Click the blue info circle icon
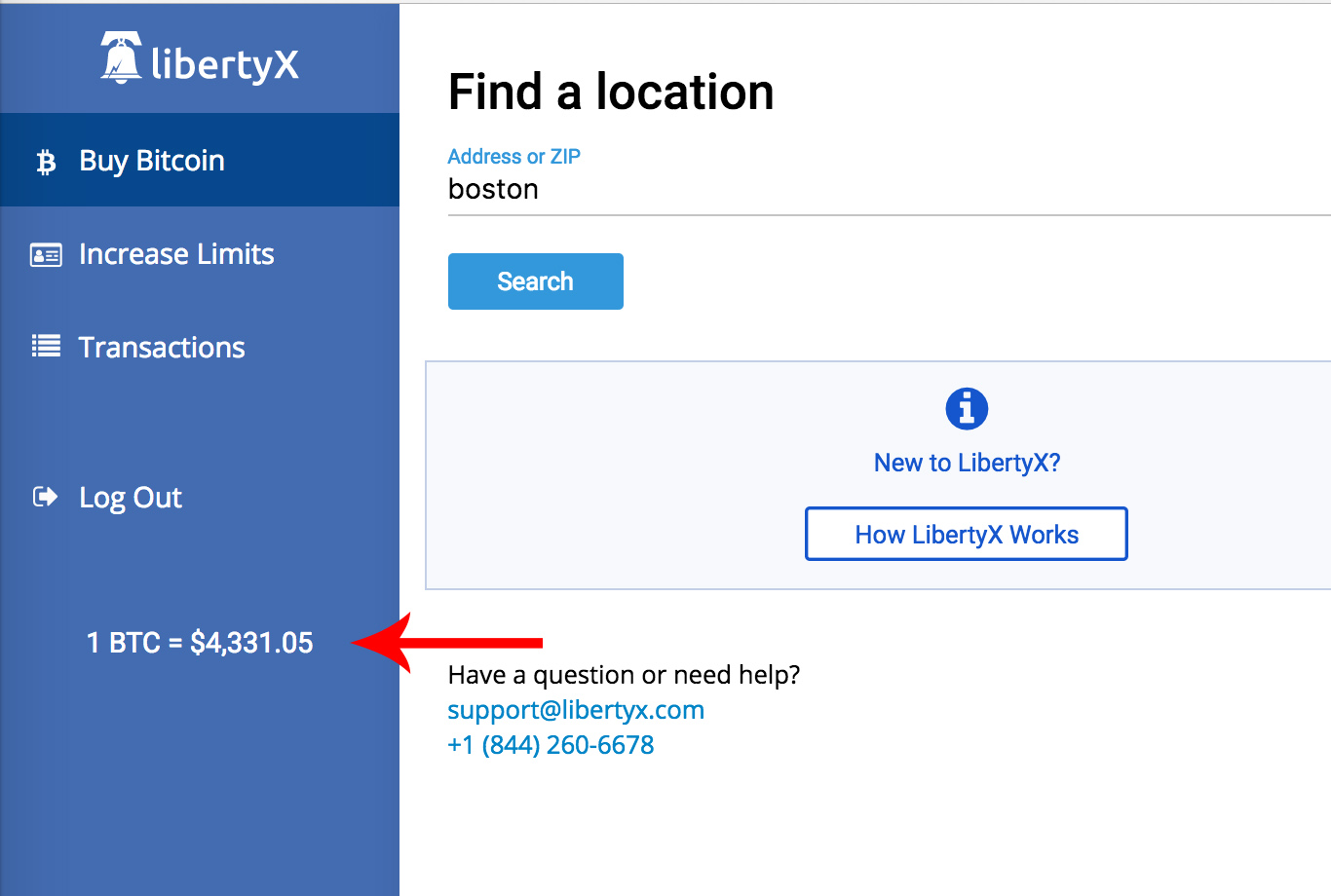 point(967,408)
